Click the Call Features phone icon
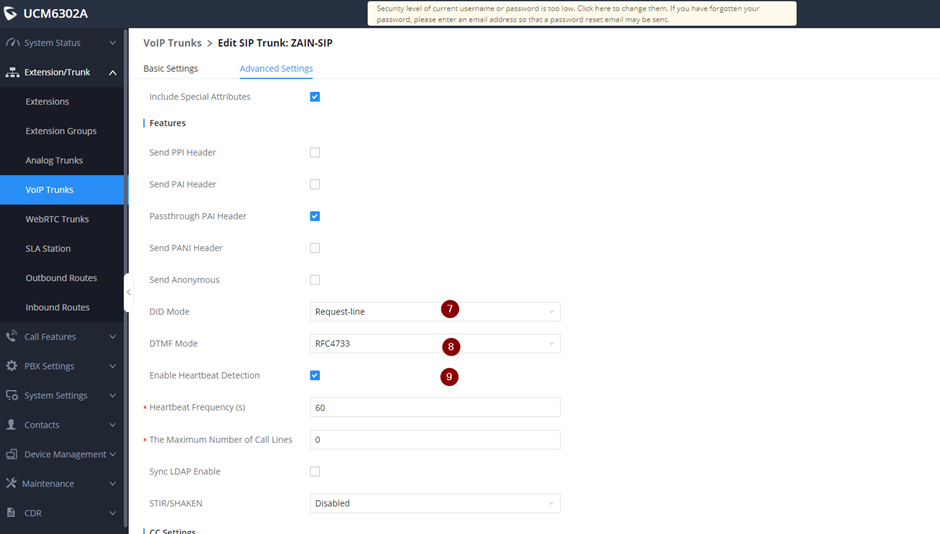Image resolution: width=940 pixels, height=534 pixels. (12, 337)
